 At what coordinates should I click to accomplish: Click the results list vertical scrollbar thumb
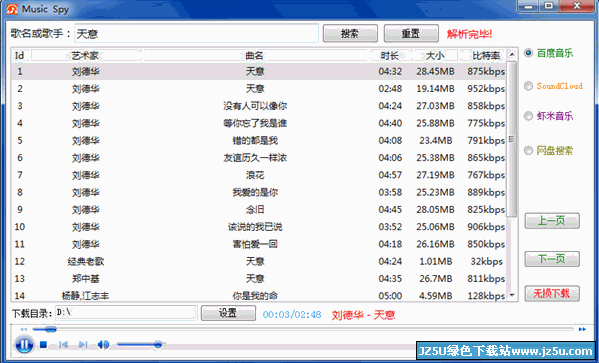pos(512,139)
